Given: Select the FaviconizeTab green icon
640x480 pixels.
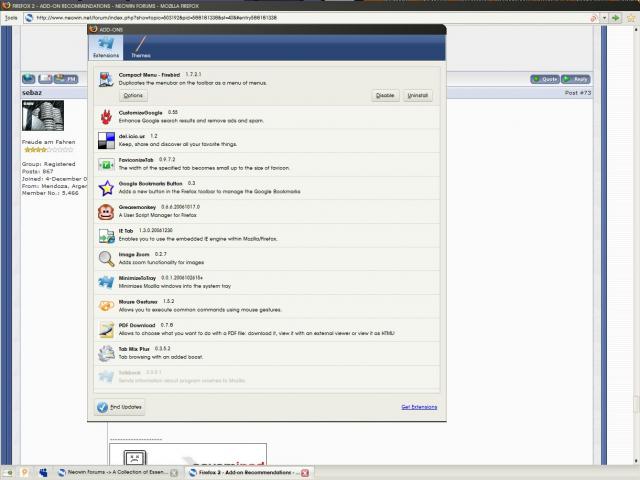Looking at the screenshot, I should coord(106,164).
